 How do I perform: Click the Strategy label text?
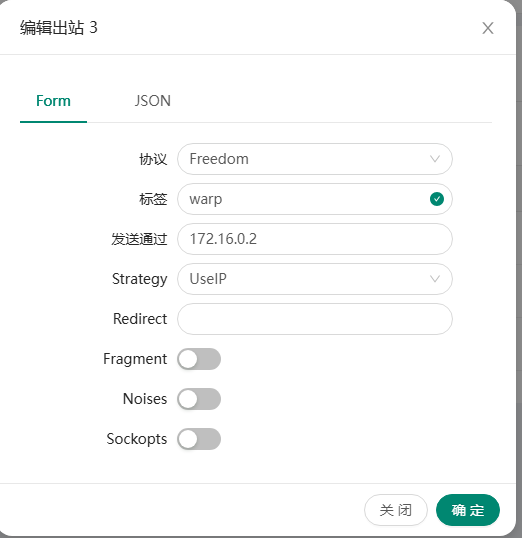pyautogui.click(x=140, y=279)
